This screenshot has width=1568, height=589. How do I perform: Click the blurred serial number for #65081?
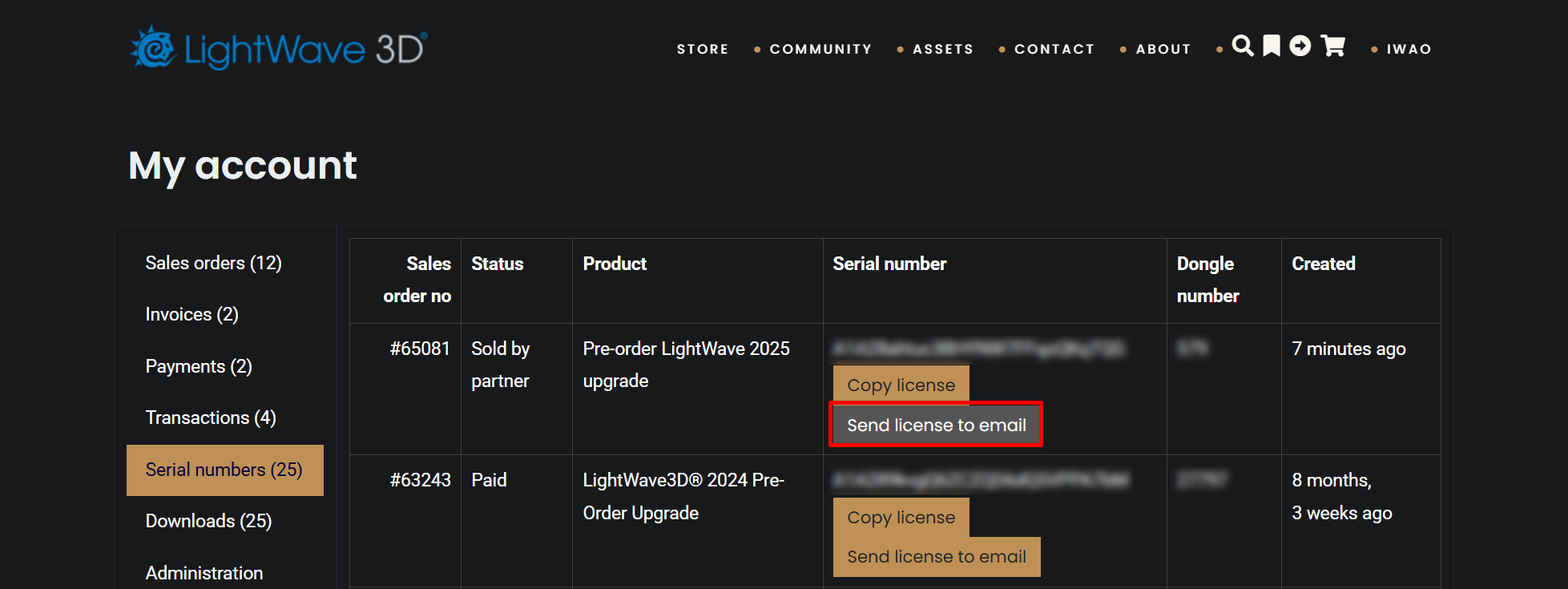[x=978, y=349]
